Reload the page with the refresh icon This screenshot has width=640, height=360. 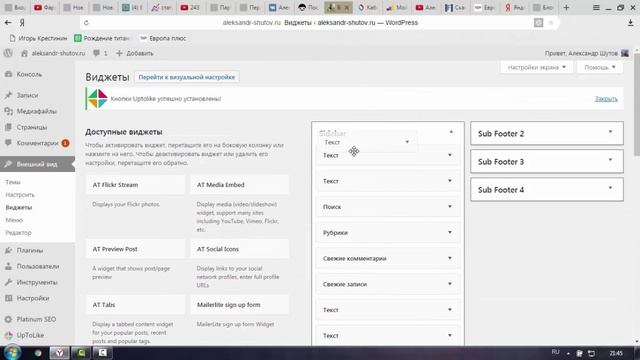tap(86, 23)
